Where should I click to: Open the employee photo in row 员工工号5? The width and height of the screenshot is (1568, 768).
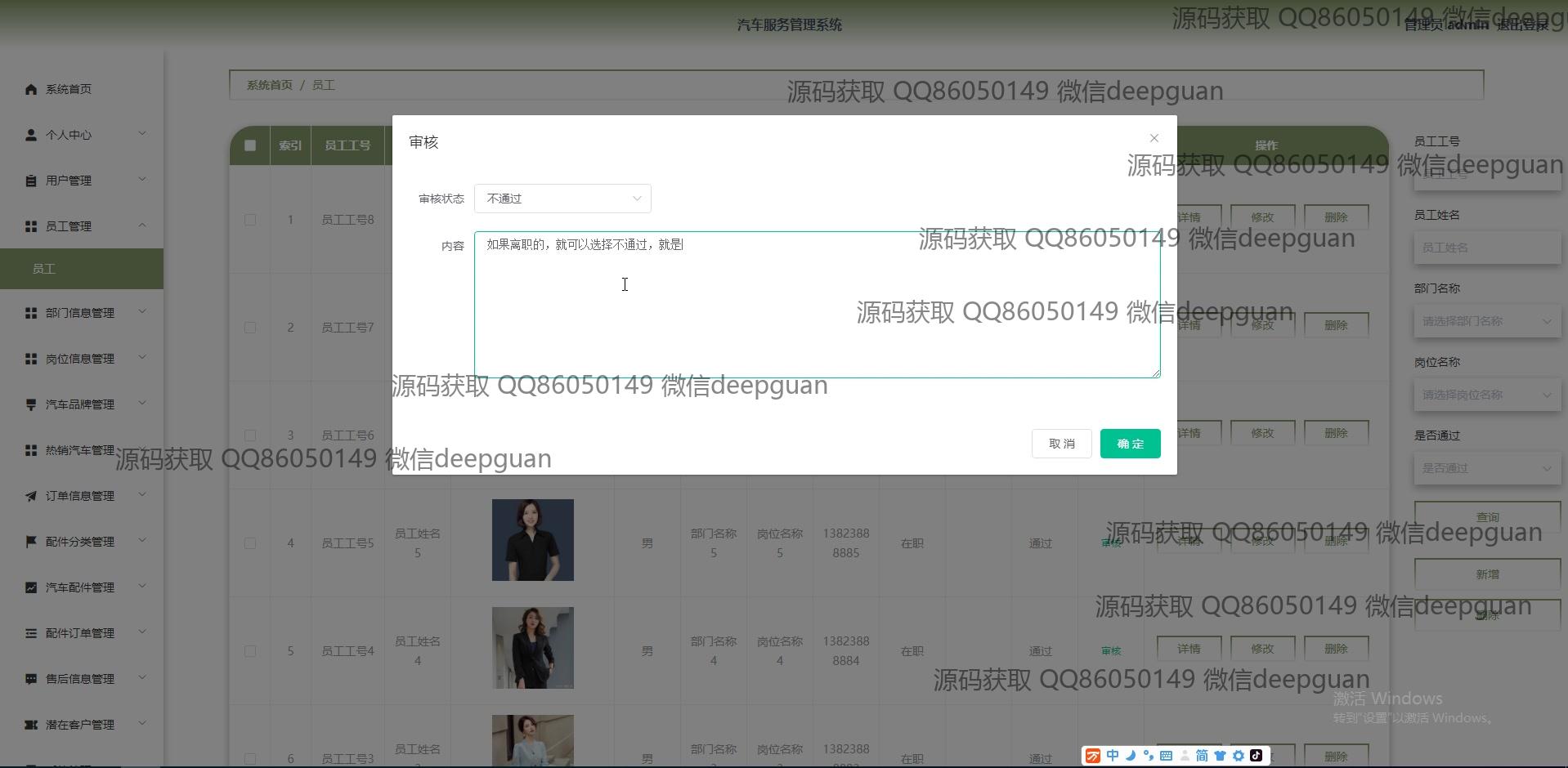(533, 540)
